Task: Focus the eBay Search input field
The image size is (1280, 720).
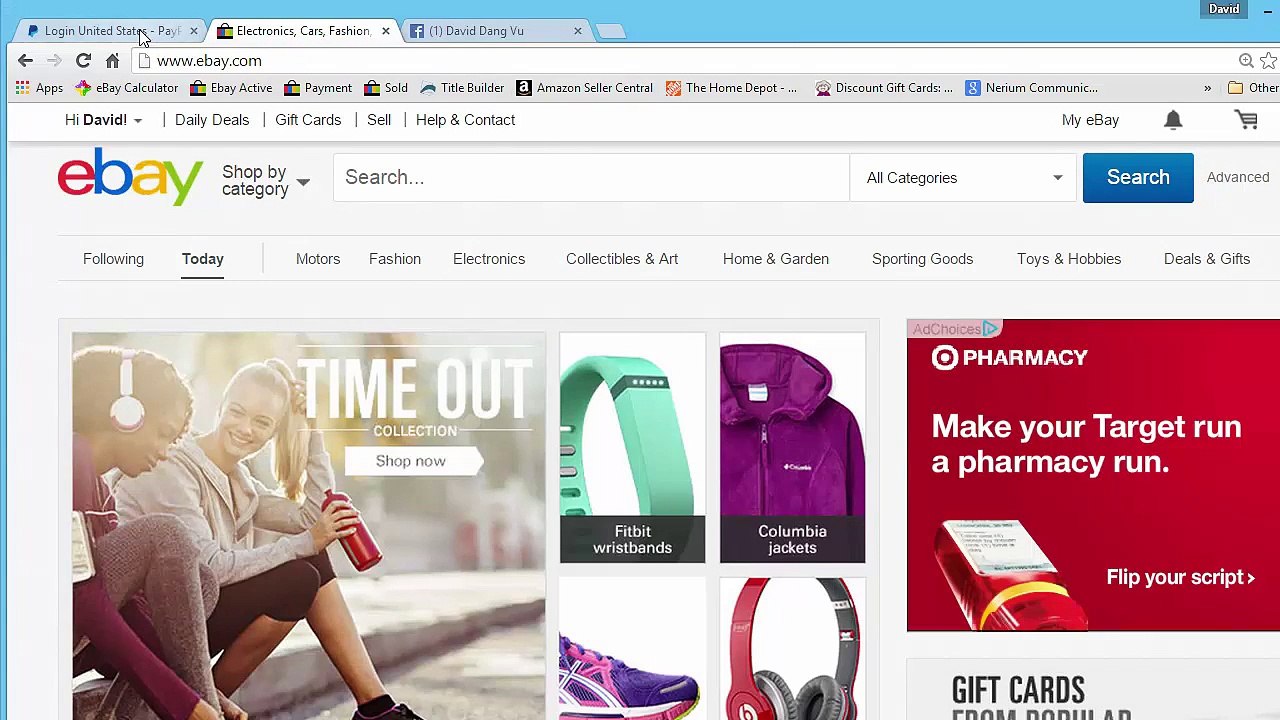Action: tap(592, 178)
